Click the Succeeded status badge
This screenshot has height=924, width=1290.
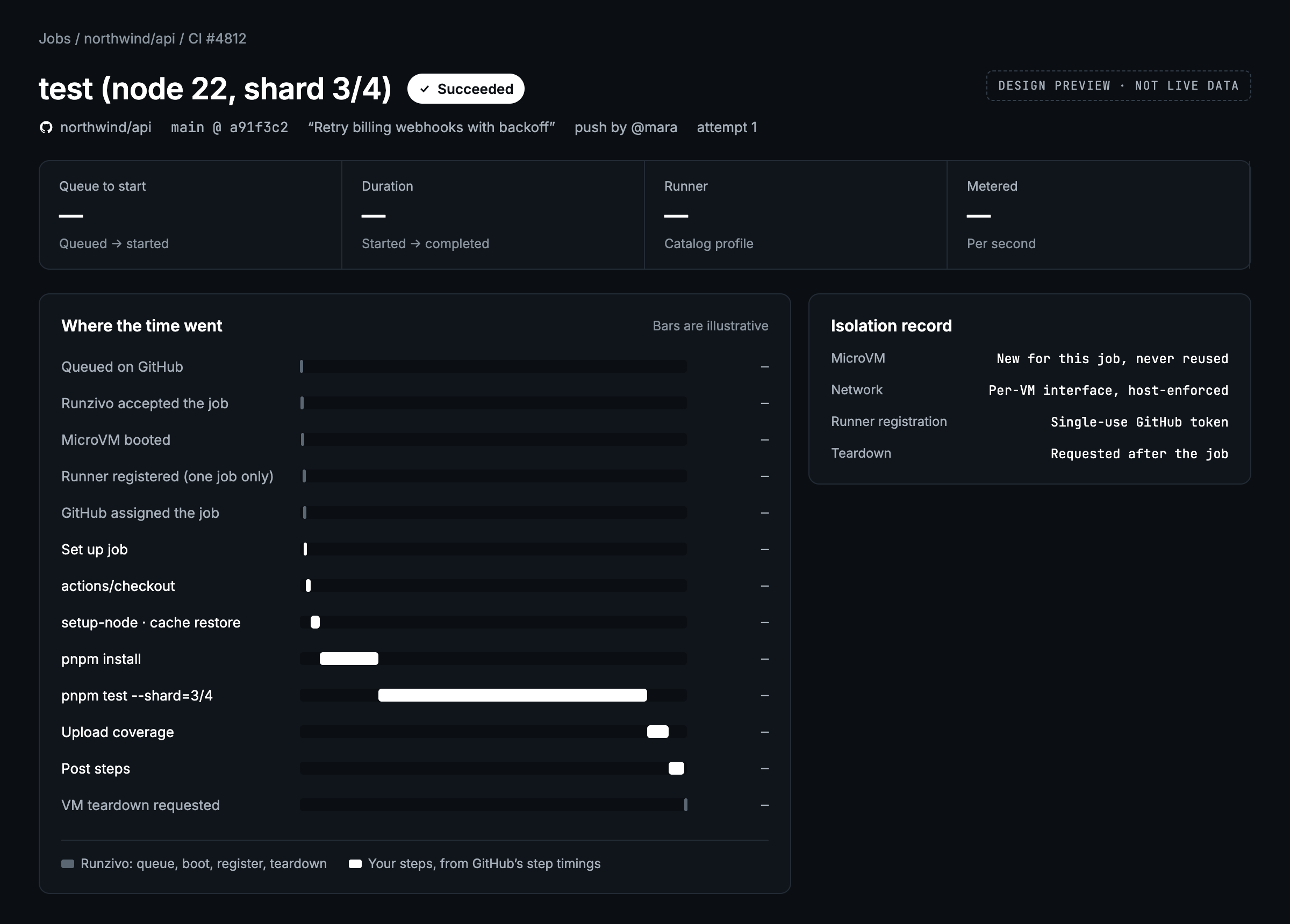tap(466, 89)
